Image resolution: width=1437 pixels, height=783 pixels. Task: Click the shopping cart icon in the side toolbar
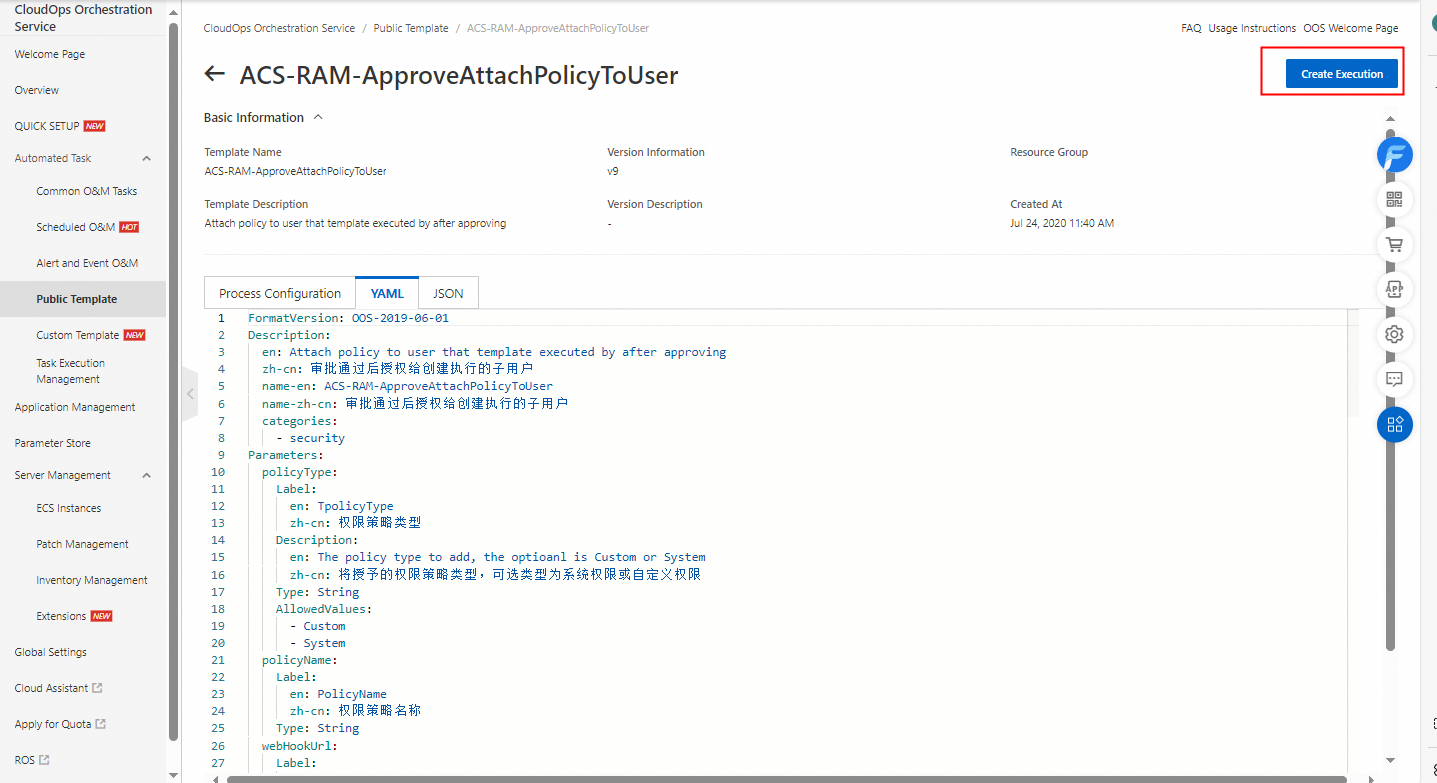1394,244
